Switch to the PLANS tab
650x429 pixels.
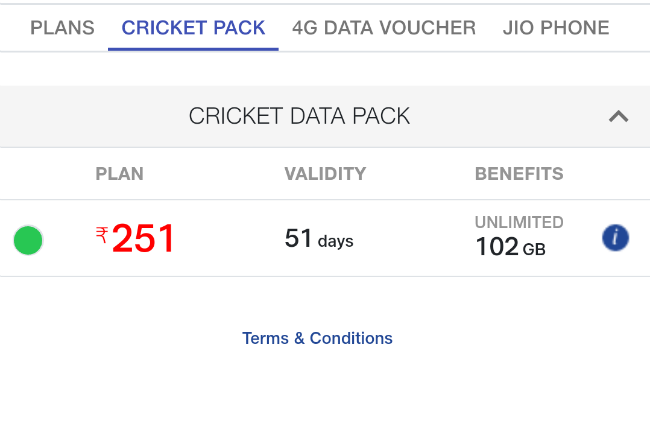click(62, 28)
